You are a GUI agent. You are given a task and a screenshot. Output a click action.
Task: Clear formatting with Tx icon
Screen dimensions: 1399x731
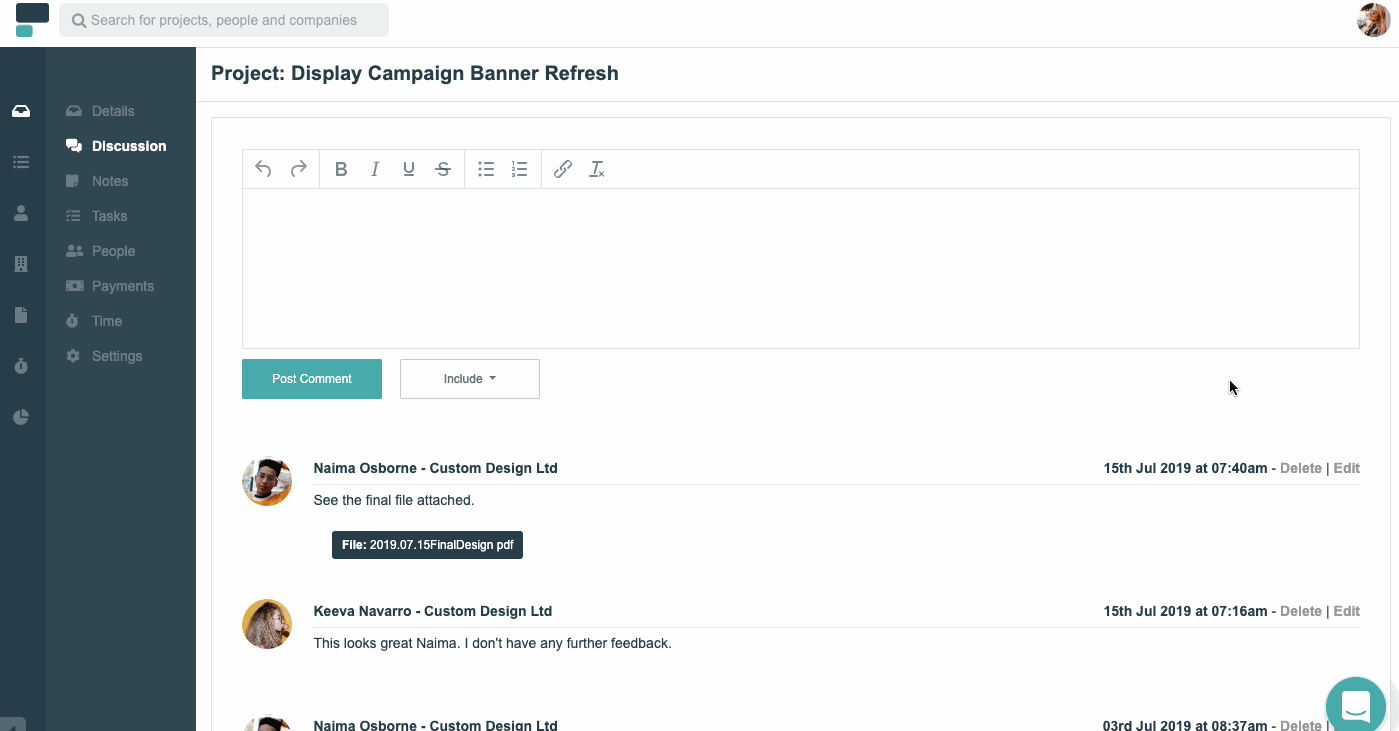coord(597,169)
